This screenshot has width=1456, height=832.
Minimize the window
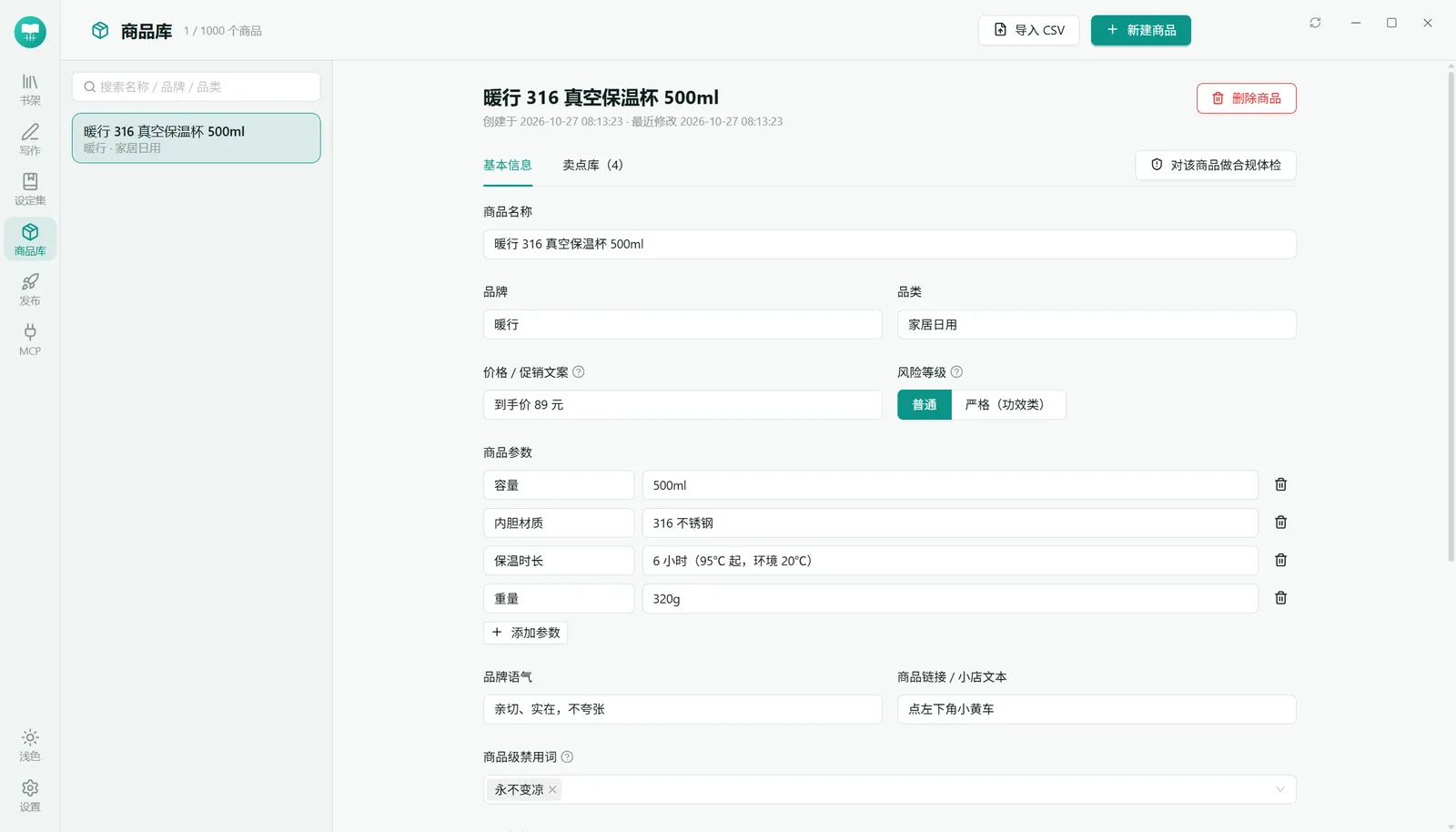pyautogui.click(x=1356, y=23)
